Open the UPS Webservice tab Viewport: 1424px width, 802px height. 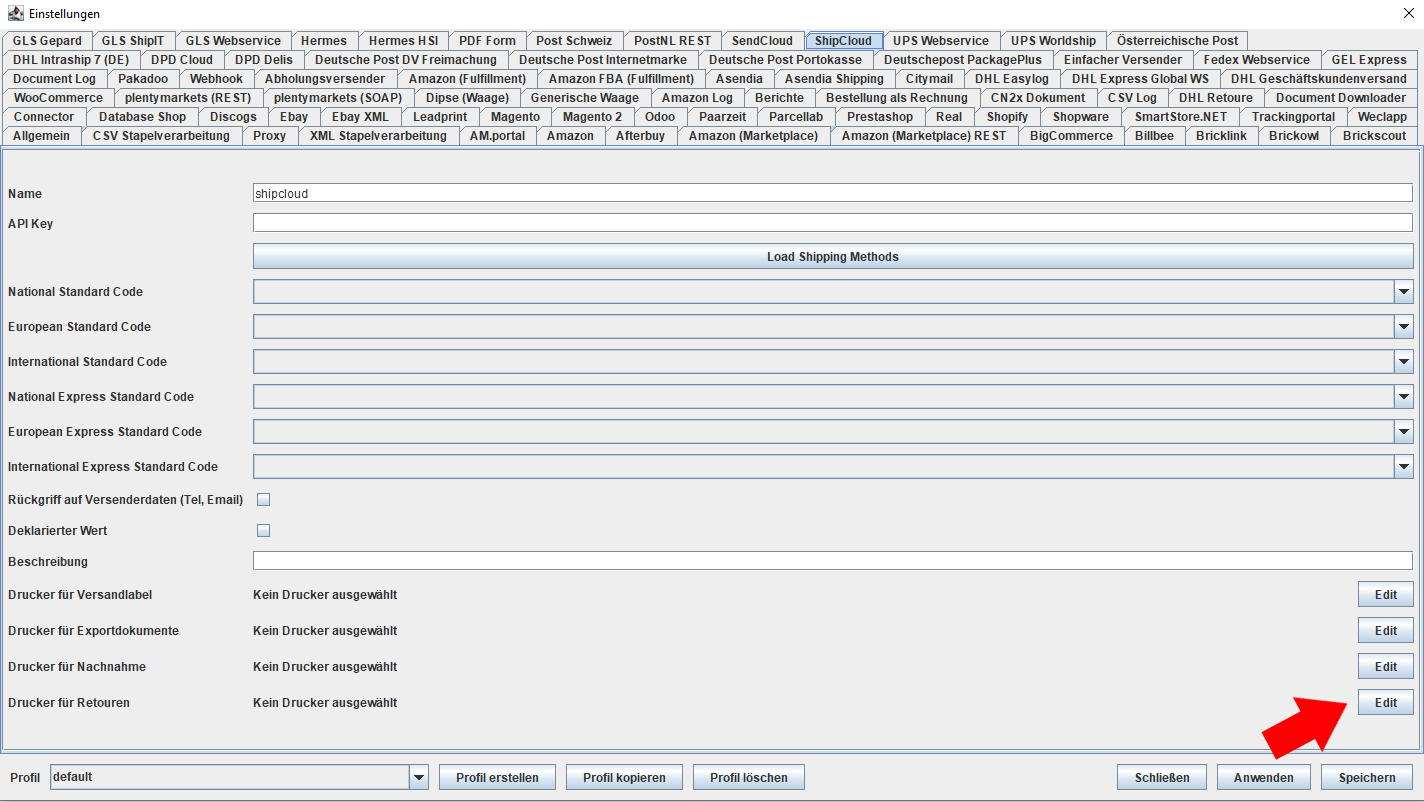941,41
